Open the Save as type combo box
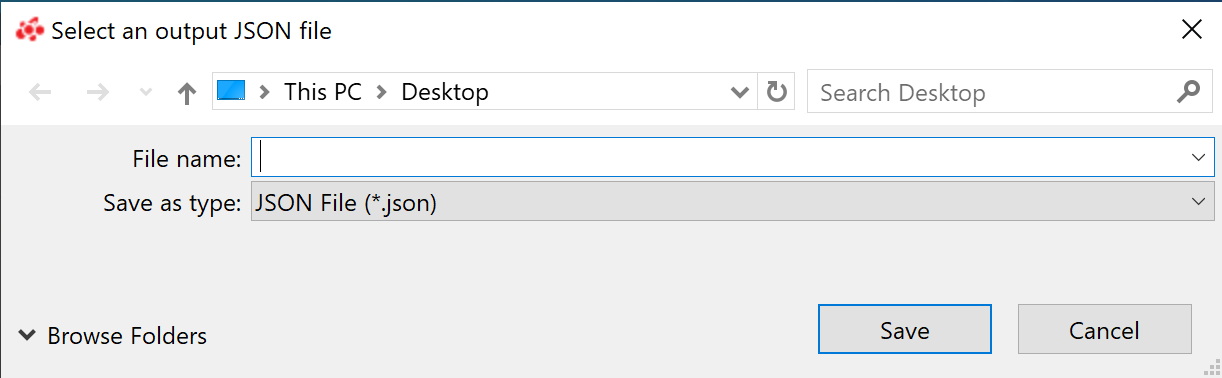Viewport: 1222px width, 378px height. tap(733, 202)
